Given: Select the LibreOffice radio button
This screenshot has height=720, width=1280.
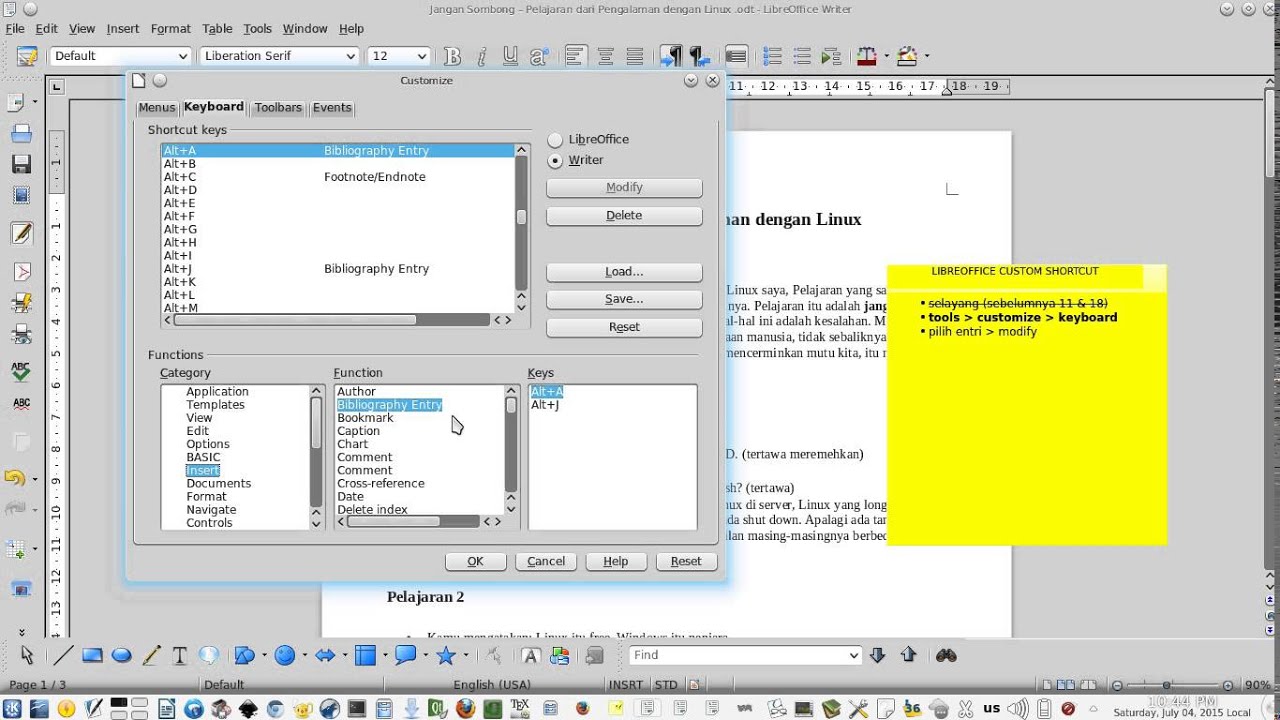Looking at the screenshot, I should point(555,140).
